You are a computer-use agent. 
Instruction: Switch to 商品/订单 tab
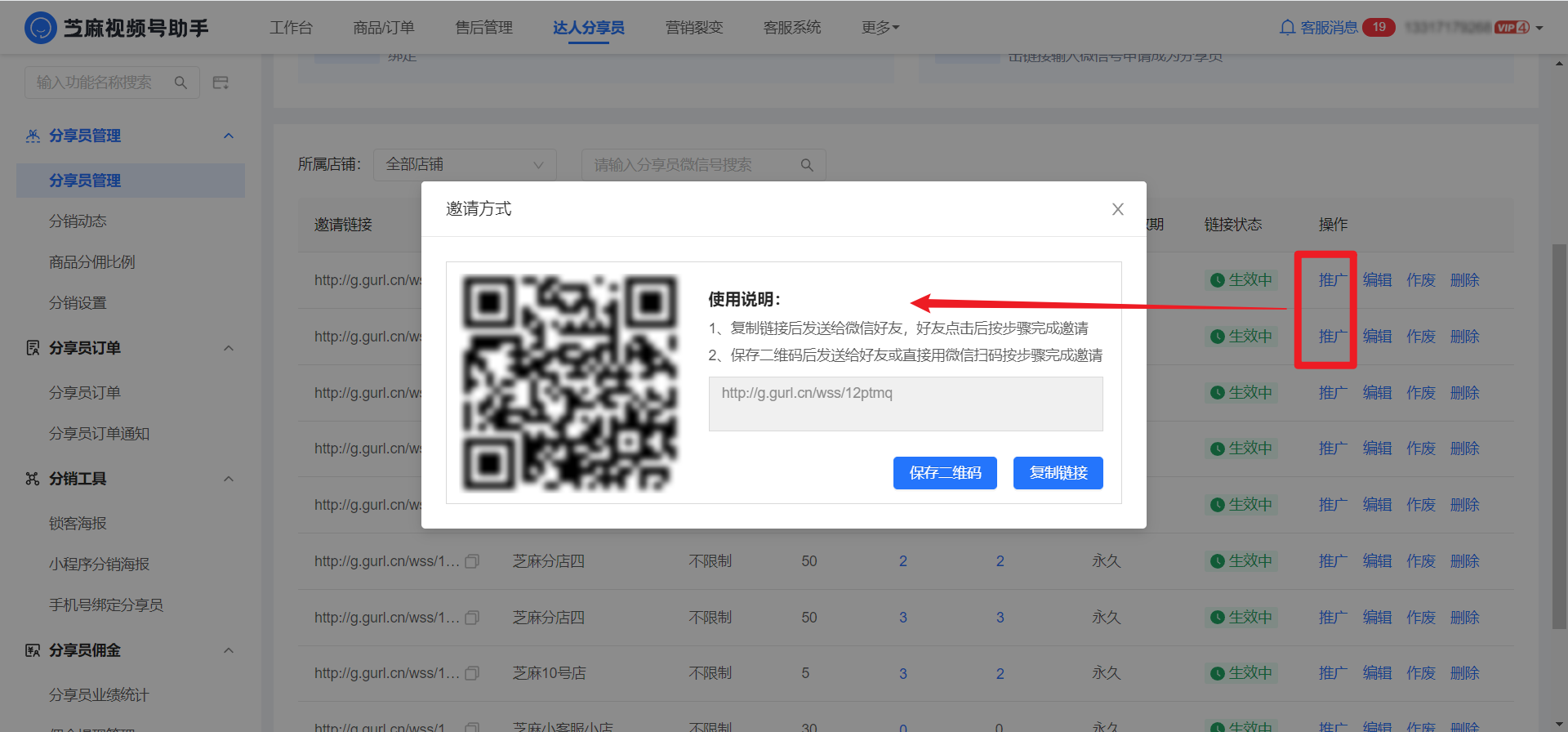coord(384,28)
